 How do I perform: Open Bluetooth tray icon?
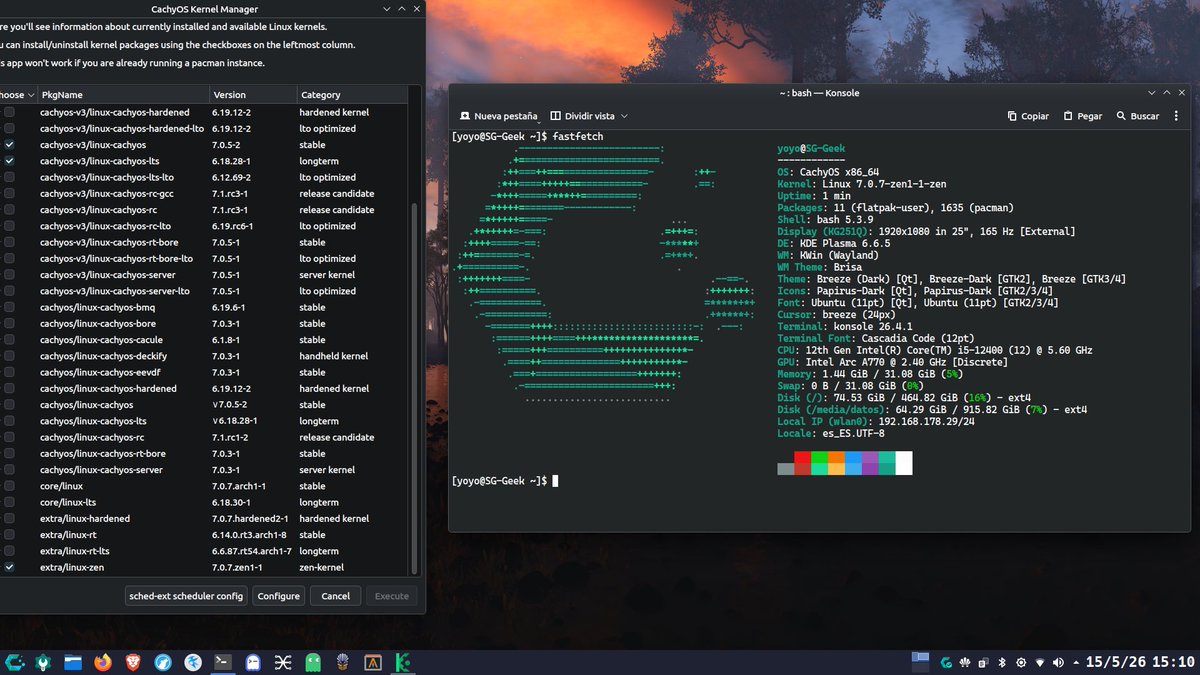point(1004,663)
